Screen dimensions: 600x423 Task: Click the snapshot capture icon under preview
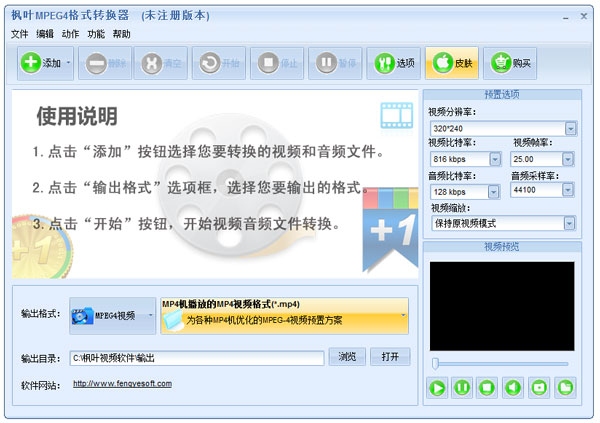point(539,388)
